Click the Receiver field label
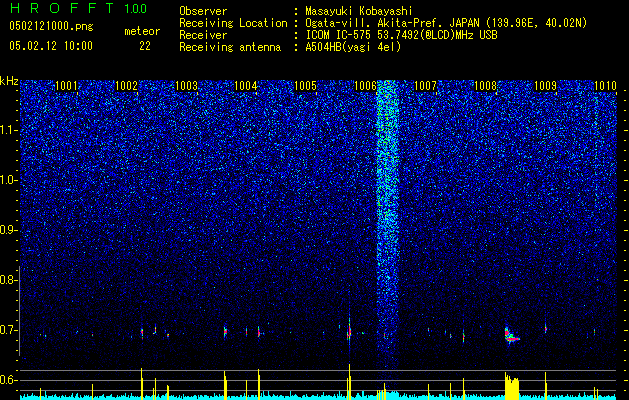Viewport: 629px width, 400px height. click(203, 35)
